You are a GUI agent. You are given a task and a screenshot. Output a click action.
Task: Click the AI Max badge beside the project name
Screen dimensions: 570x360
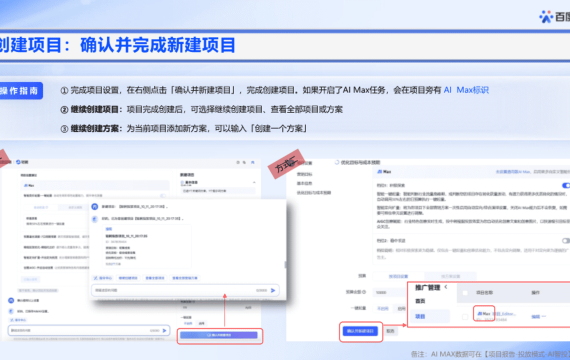484,313
